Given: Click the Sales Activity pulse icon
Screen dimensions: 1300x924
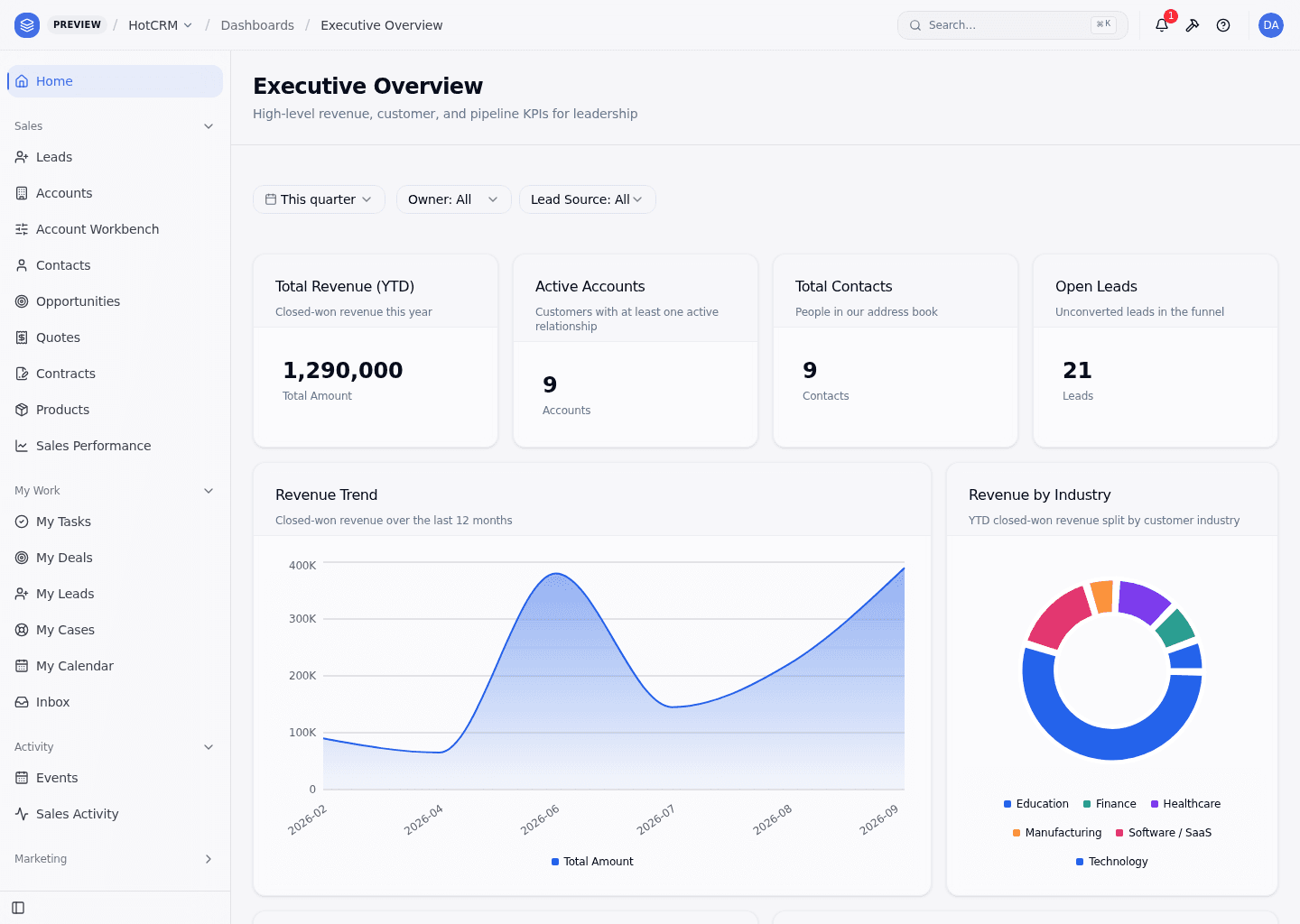Looking at the screenshot, I should click(22, 814).
